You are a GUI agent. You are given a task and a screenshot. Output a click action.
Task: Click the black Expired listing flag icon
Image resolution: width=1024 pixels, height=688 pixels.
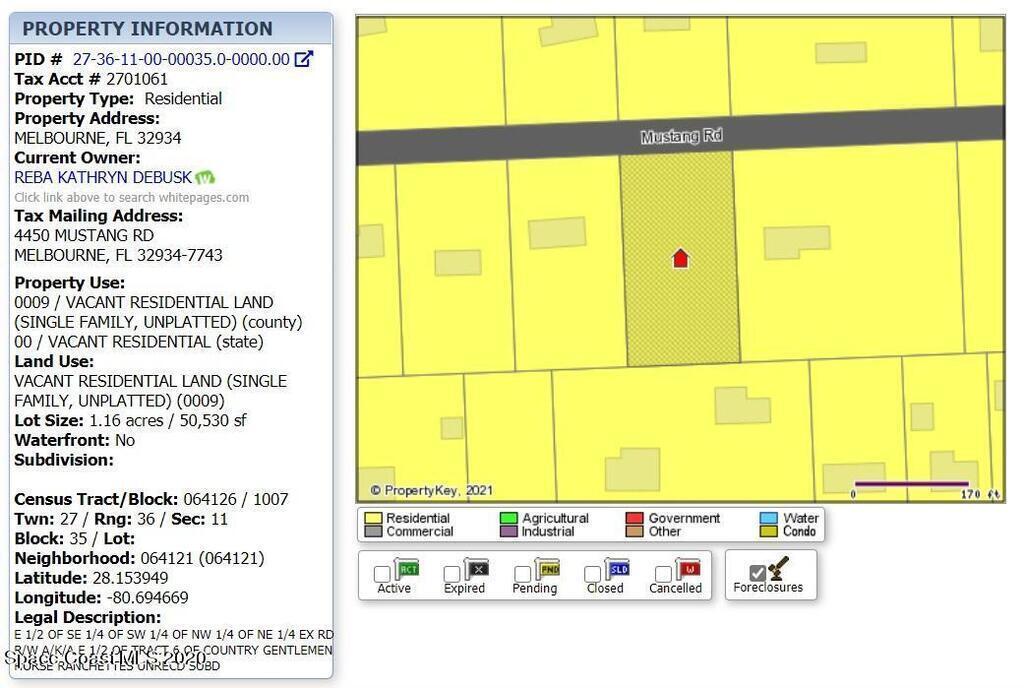(477, 570)
